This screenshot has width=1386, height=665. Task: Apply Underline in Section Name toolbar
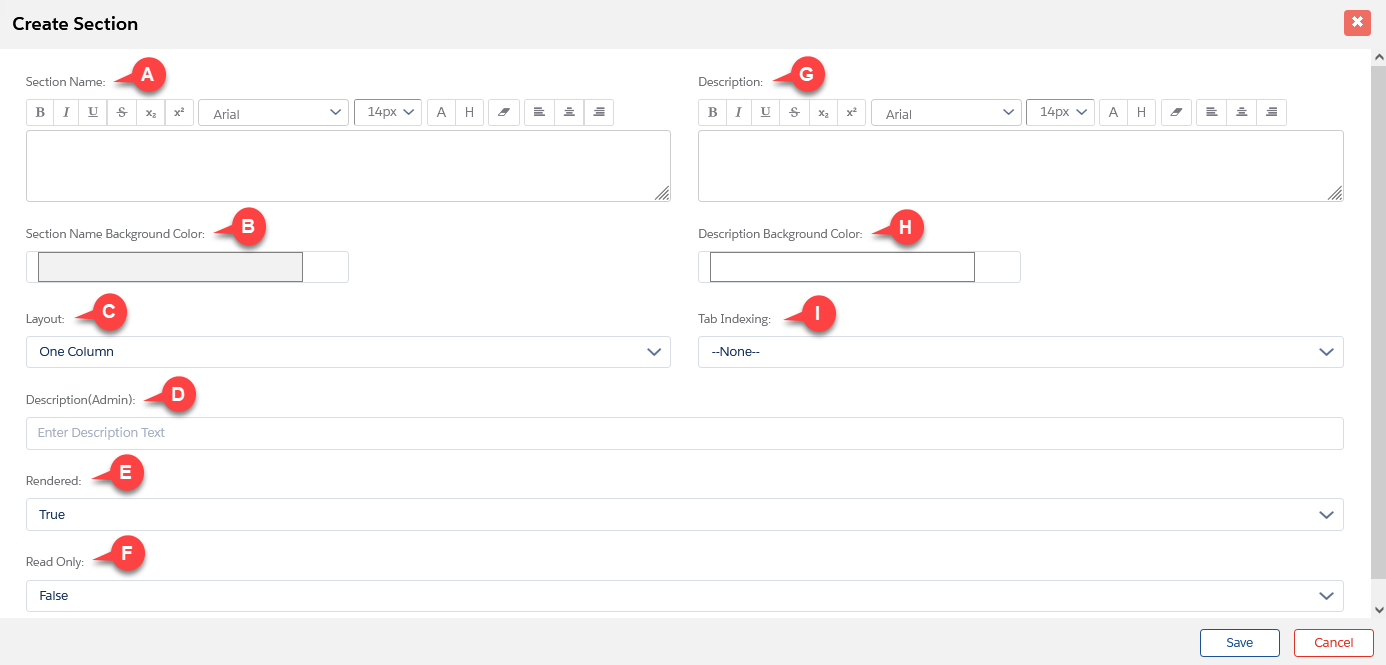point(93,113)
